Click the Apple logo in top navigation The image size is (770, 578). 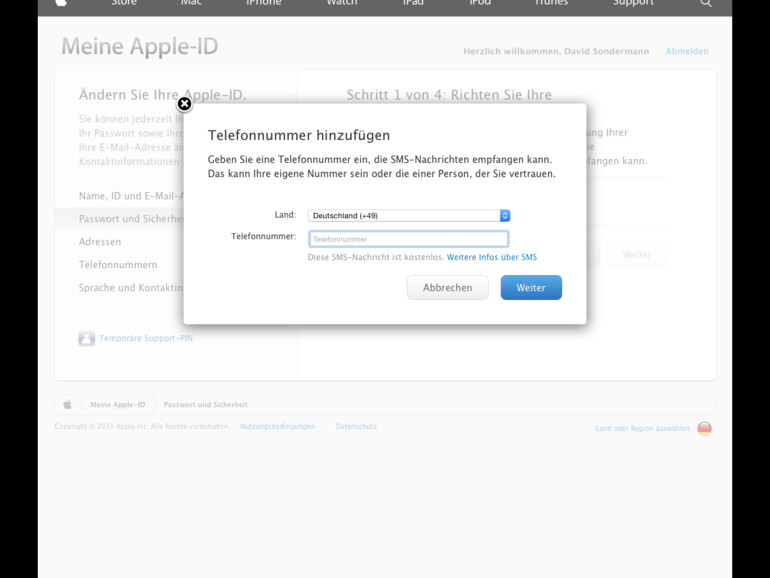pos(61,3)
